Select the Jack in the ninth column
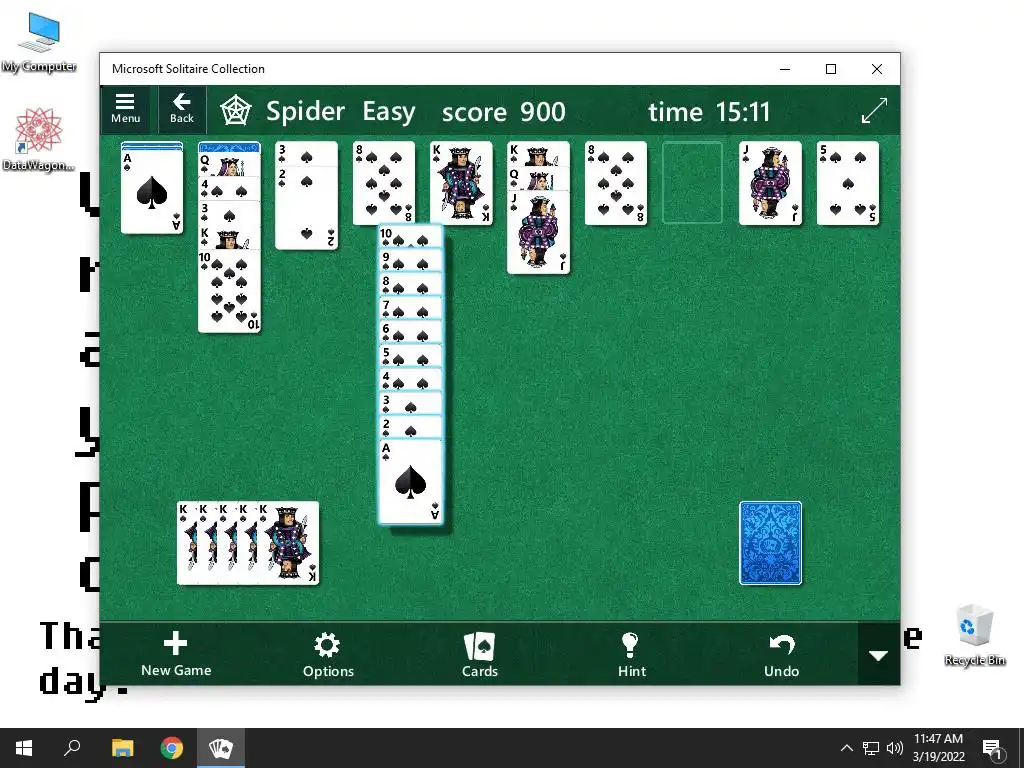Image resolution: width=1024 pixels, height=768 pixels. (x=771, y=183)
